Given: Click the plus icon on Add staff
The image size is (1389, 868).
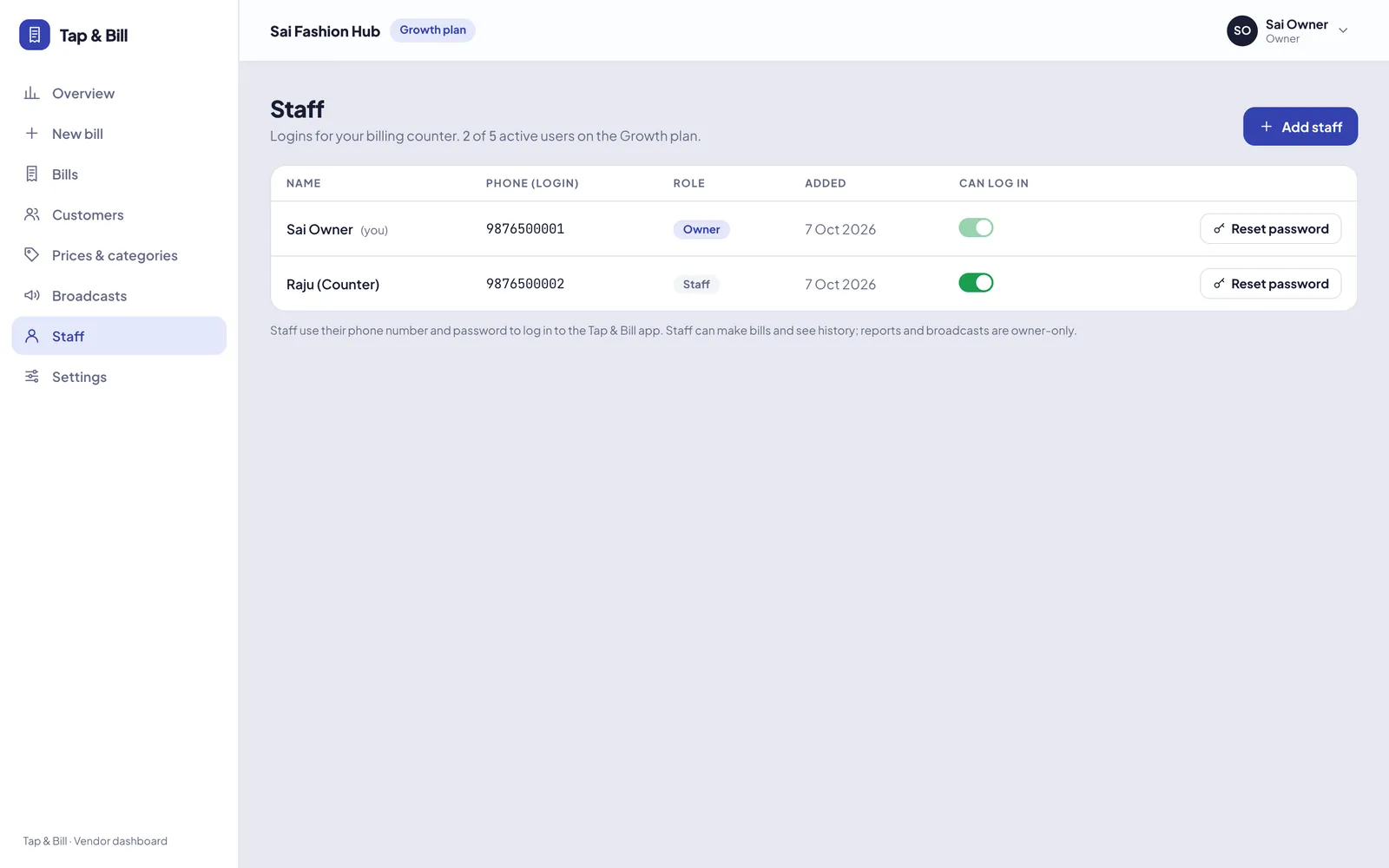Looking at the screenshot, I should pyautogui.click(x=1267, y=127).
